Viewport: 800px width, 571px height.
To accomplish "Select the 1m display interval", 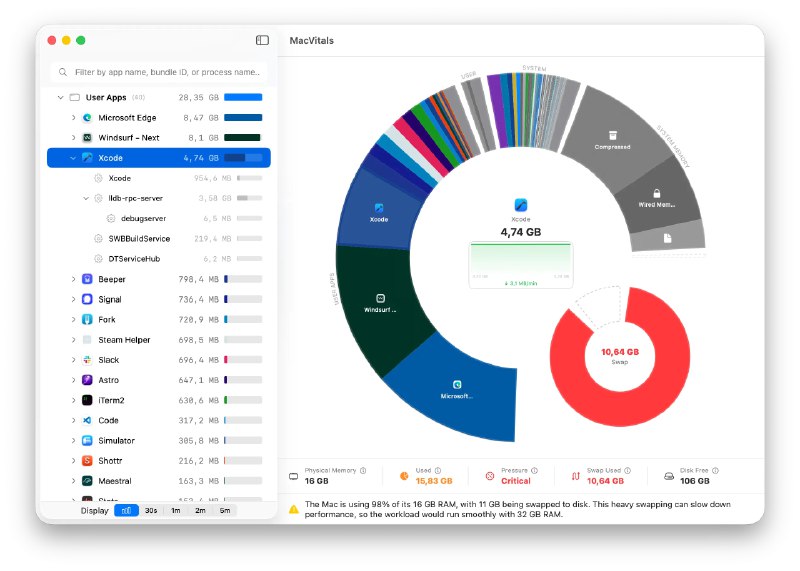I will click(x=176, y=510).
